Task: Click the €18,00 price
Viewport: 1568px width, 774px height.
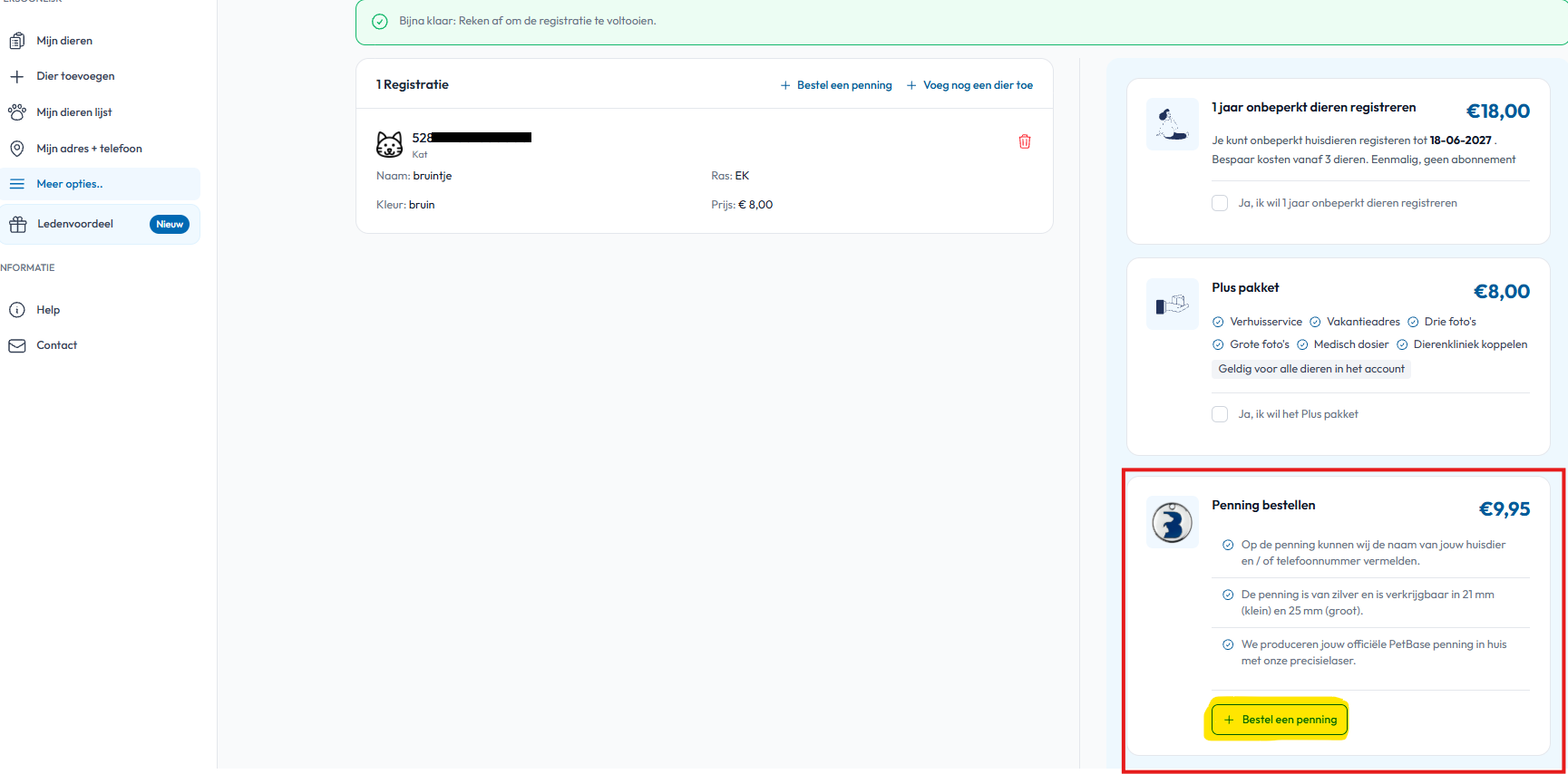Action: point(1498,111)
